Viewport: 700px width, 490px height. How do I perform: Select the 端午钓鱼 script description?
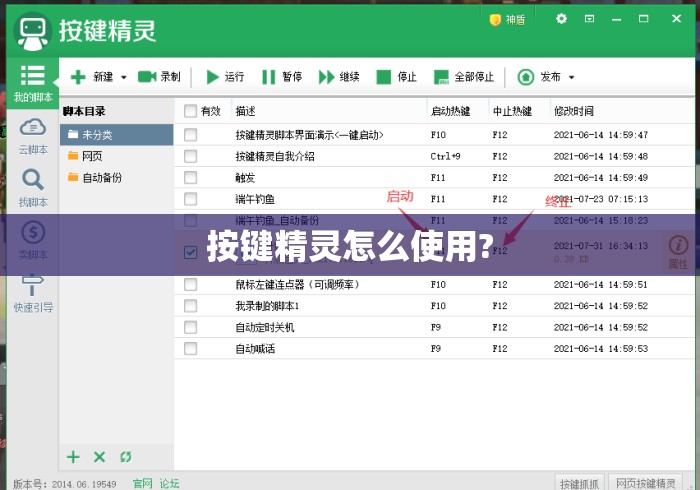click(255, 199)
